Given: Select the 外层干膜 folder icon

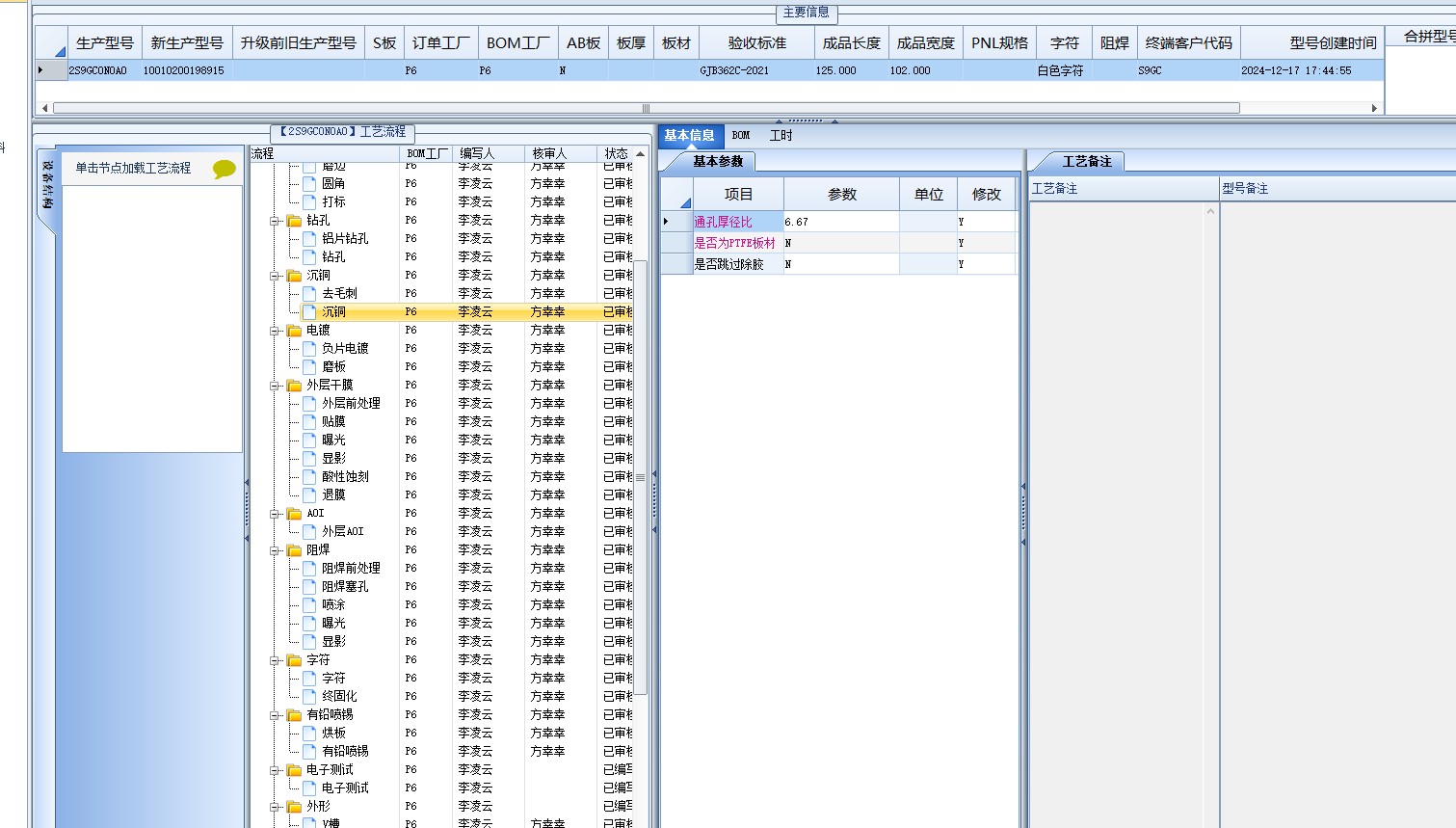Looking at the screenshot, I should (x=294, y=386).
